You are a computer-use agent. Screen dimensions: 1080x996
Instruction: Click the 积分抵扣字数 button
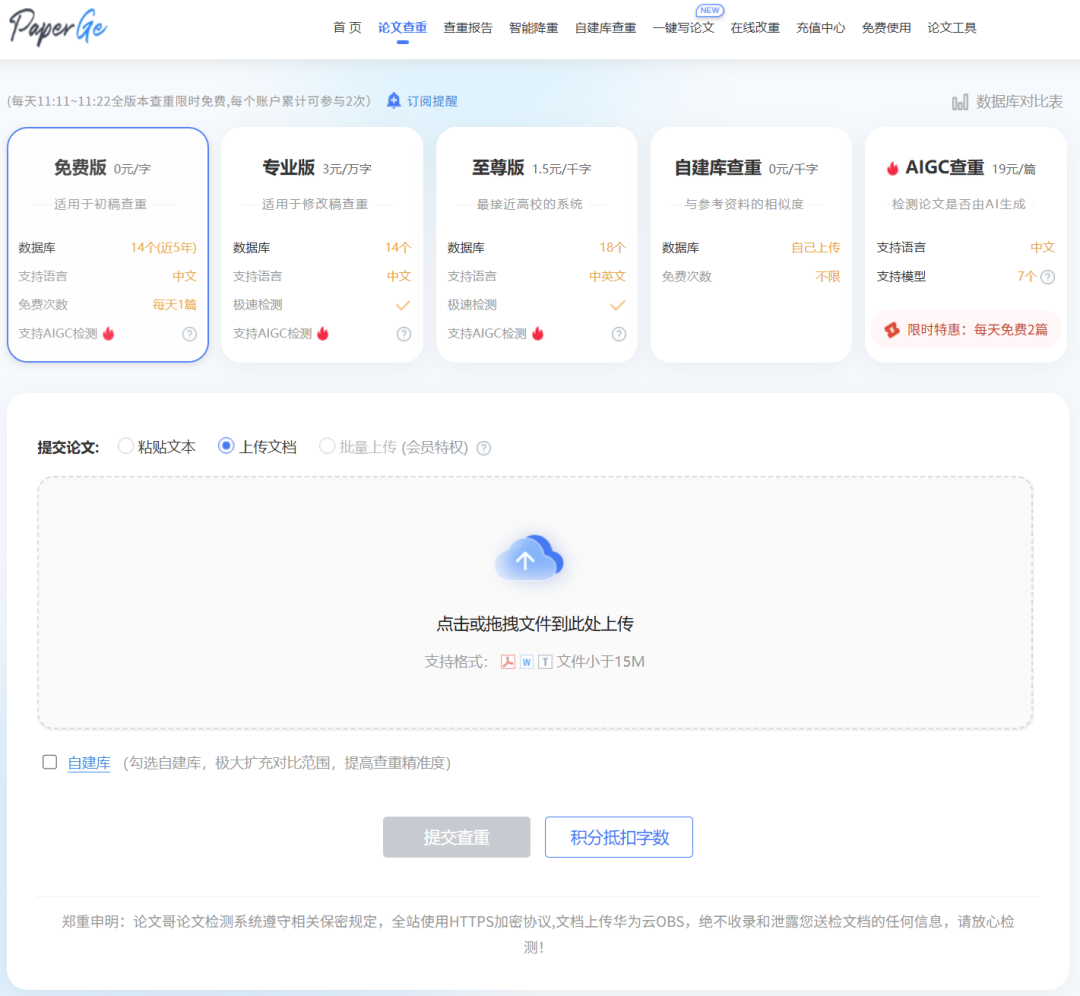pyautogui.click(x=618, y=837)
